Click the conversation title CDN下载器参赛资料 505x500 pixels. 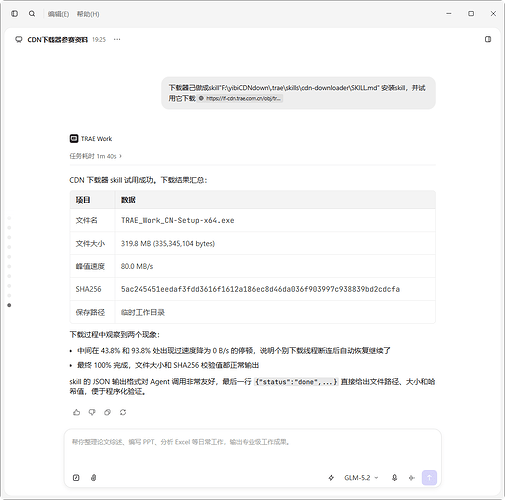[x=57, y=40]
